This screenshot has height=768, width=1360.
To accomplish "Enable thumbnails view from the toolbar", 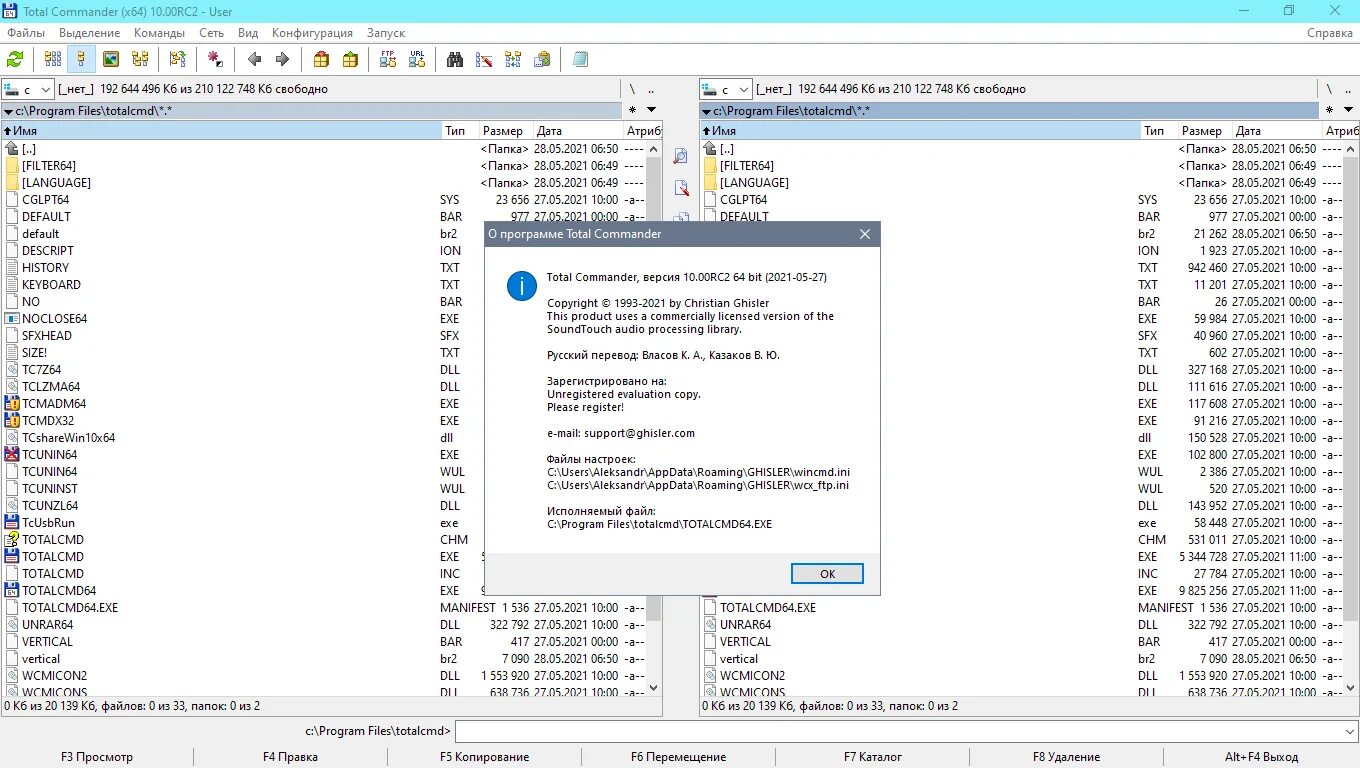I will tap(111, 59).
